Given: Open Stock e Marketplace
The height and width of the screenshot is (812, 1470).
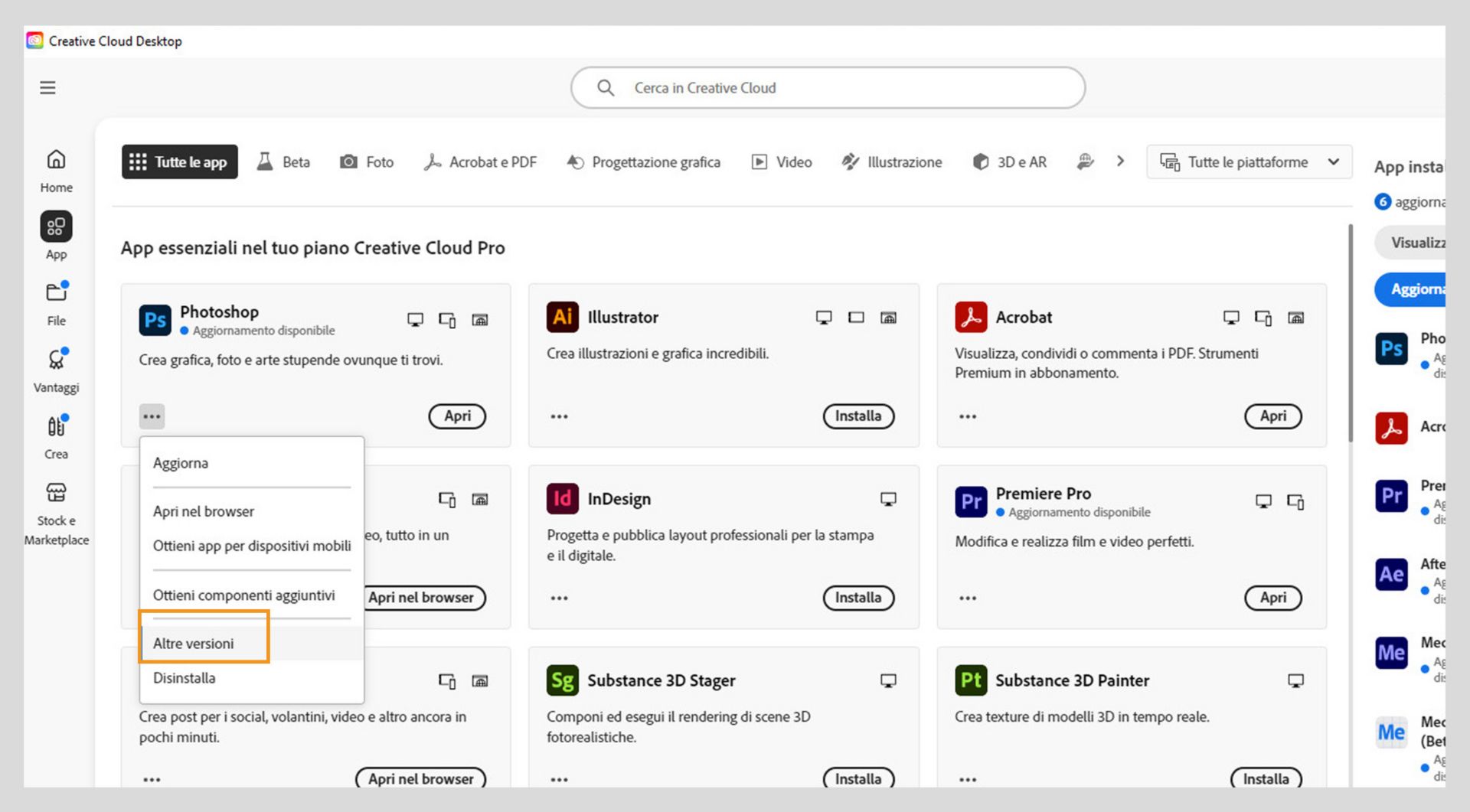Looking at the screenshot, I should pos(56,512).
